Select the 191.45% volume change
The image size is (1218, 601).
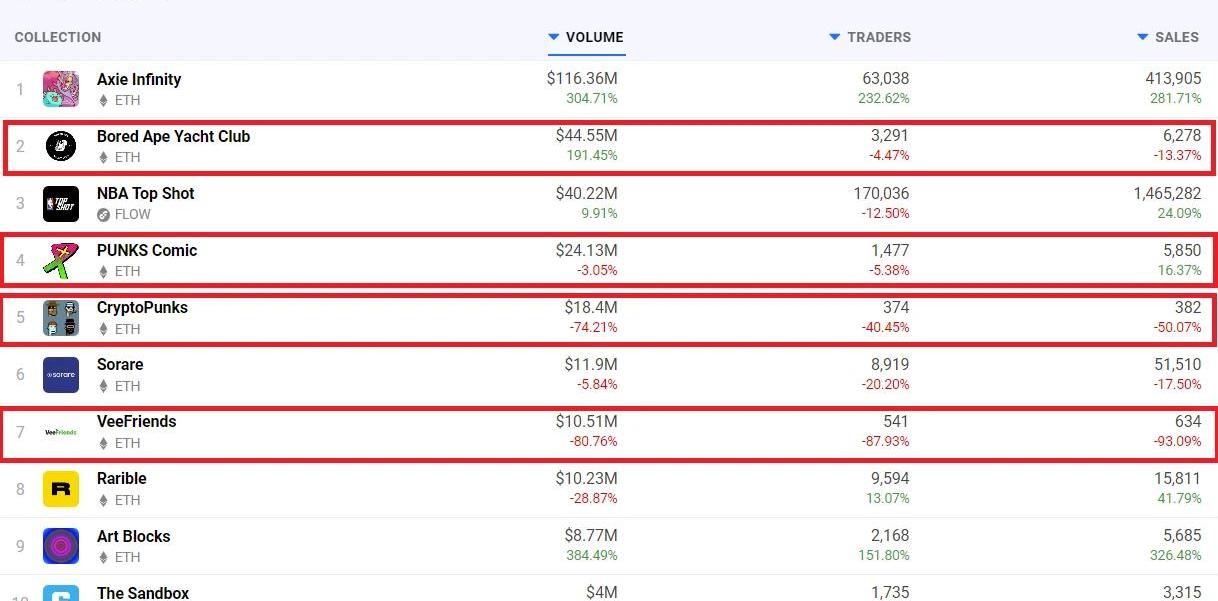point(592,155)
